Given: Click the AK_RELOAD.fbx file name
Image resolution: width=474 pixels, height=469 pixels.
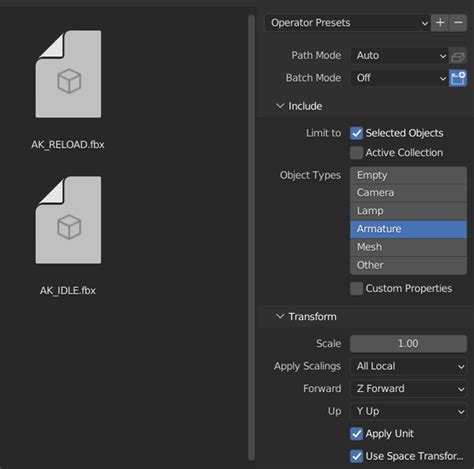Looking at the screenshot, I should [x=68, y=145].
